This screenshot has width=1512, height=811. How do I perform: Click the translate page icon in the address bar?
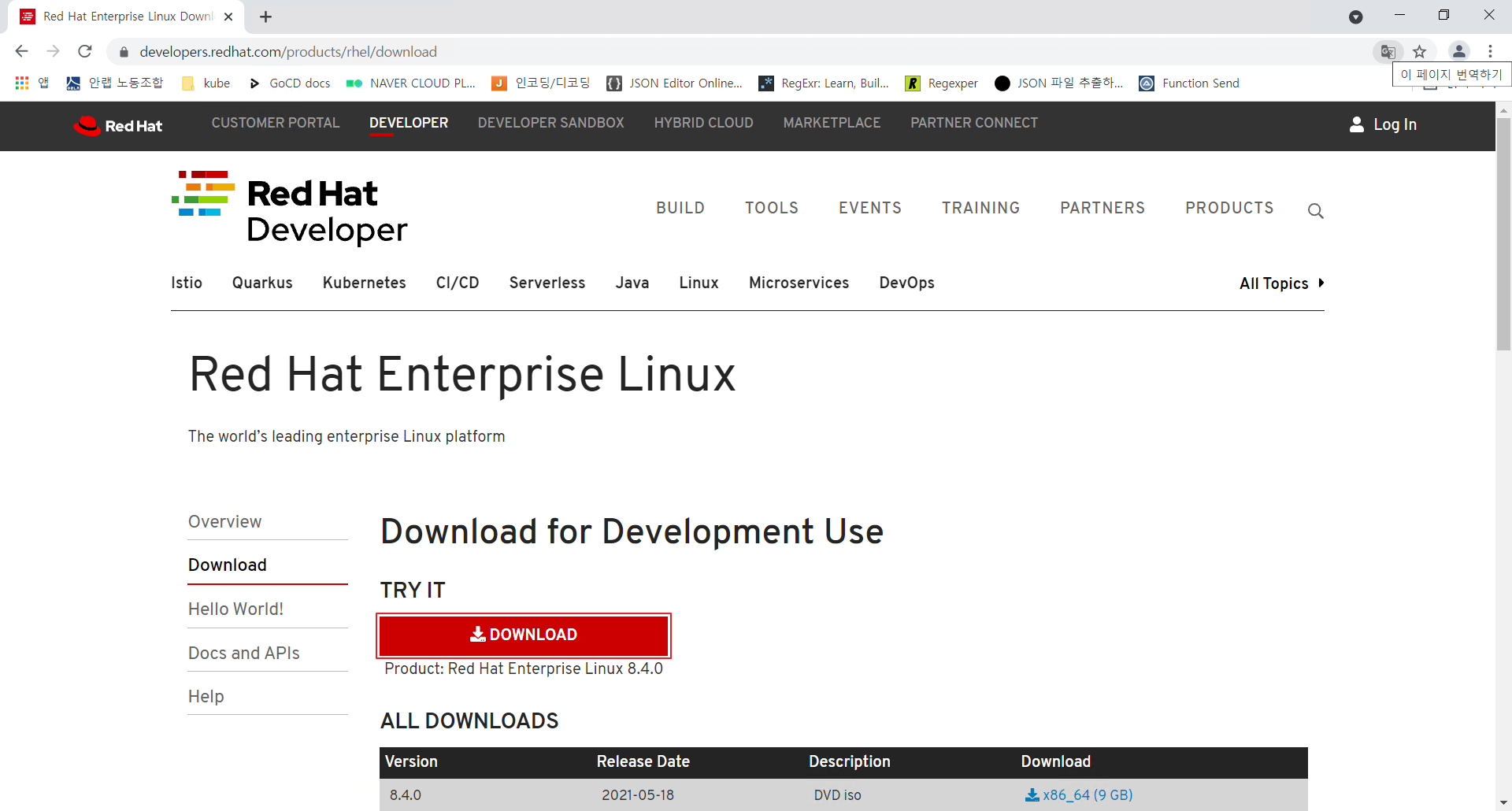1388,52
